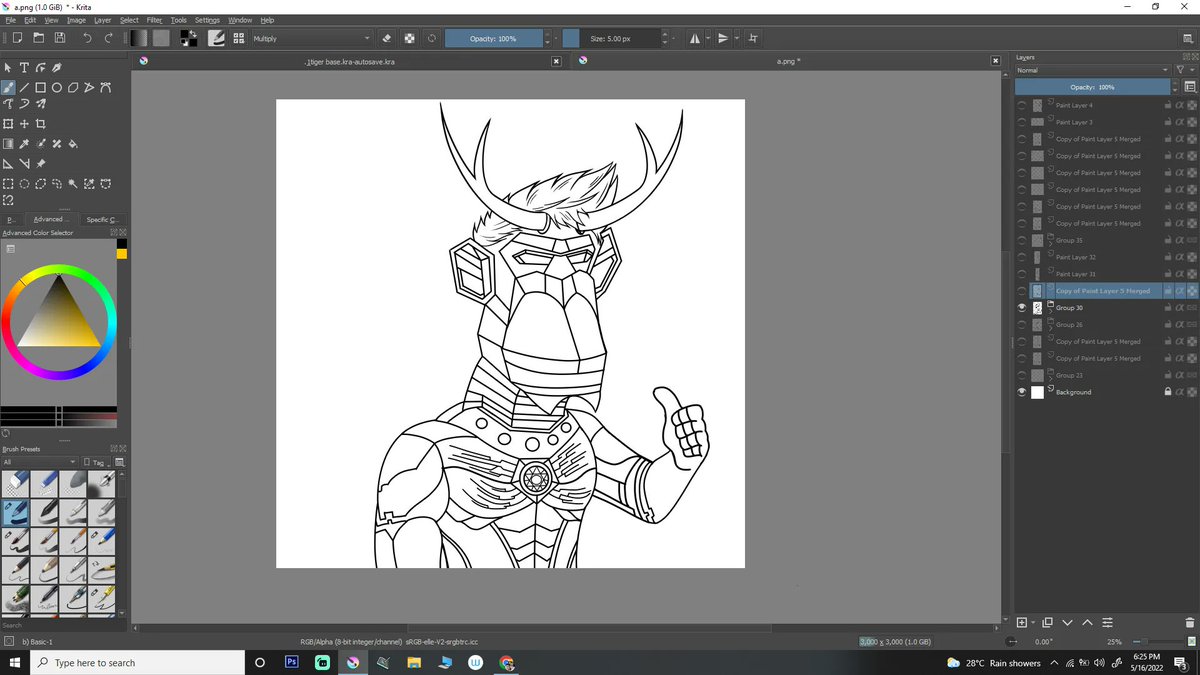Hide the Background layer
The width and height of the screenshot is (1200, 675).
(1021, 392)
